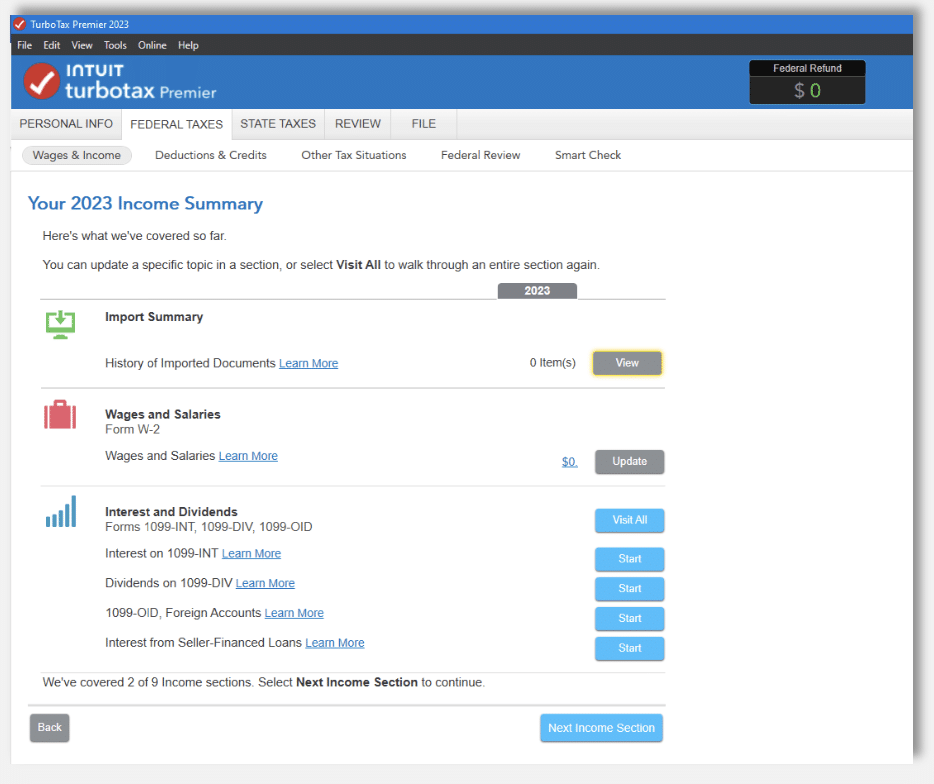
Task: Switch to the STATE TAXES tab
Action: click(x=277, y=123)
